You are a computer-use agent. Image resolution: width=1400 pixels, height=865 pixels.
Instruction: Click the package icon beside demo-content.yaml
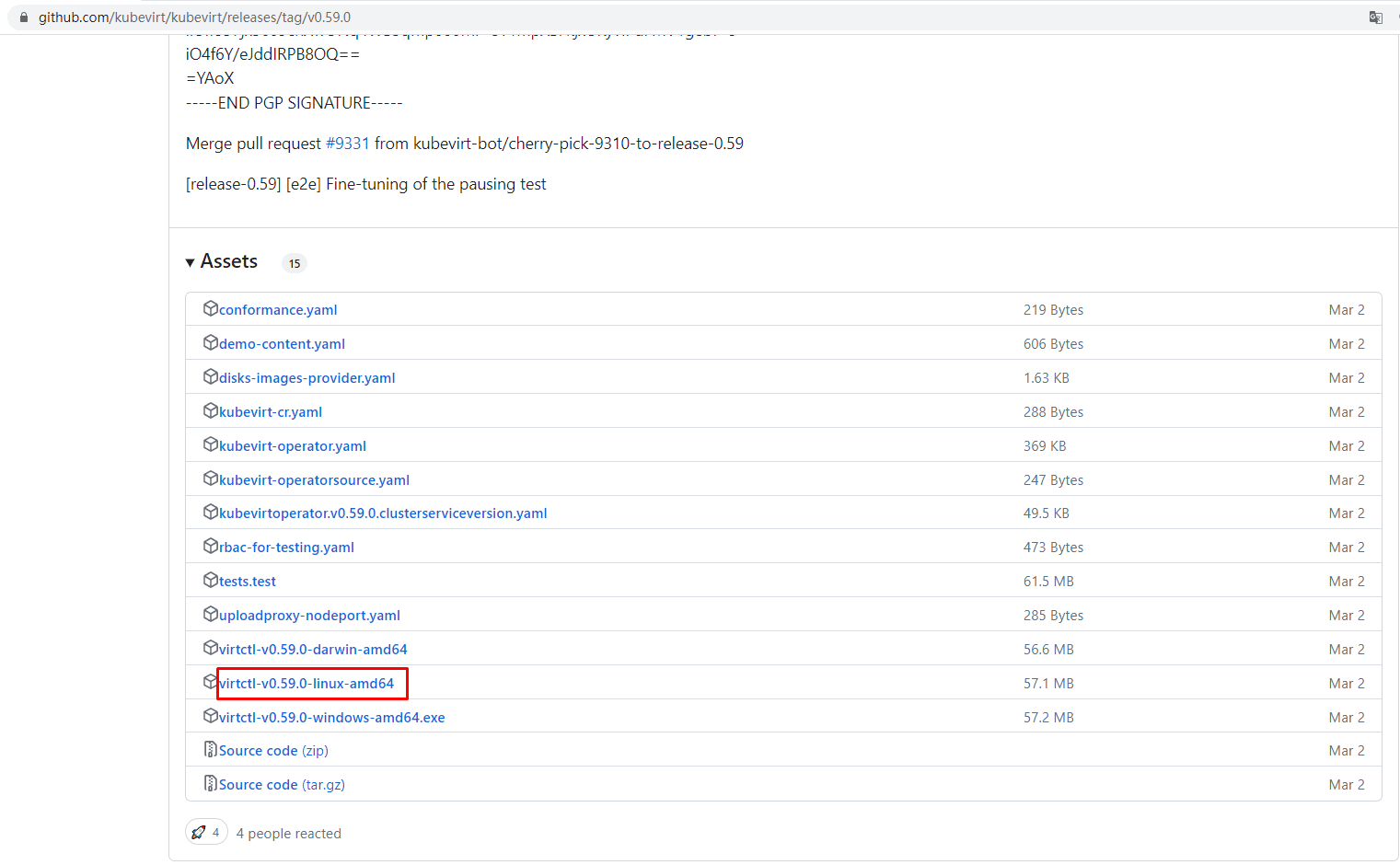coord(211,342)
